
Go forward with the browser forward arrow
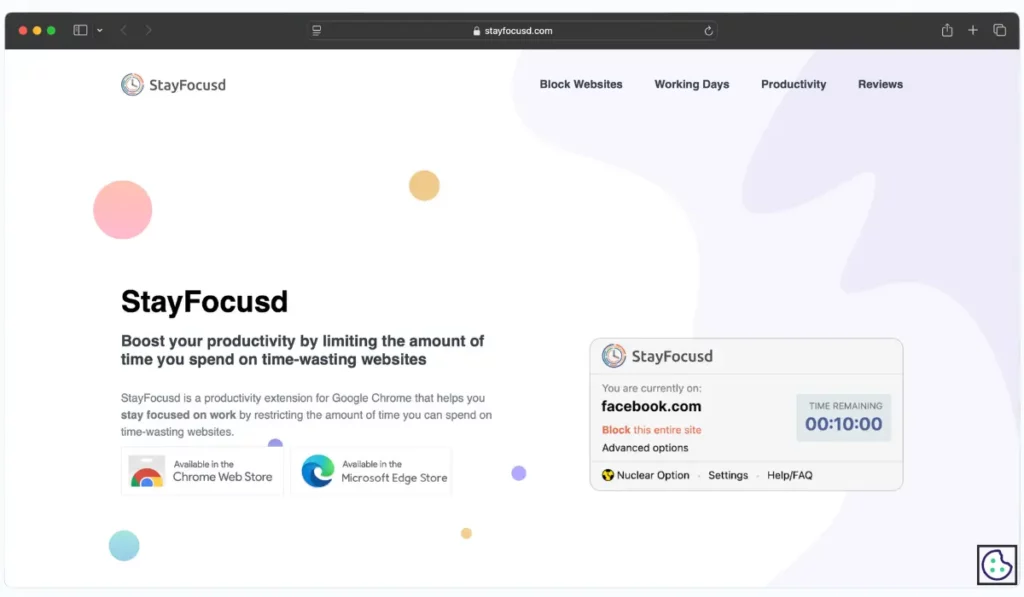click(x=148, y=30)
